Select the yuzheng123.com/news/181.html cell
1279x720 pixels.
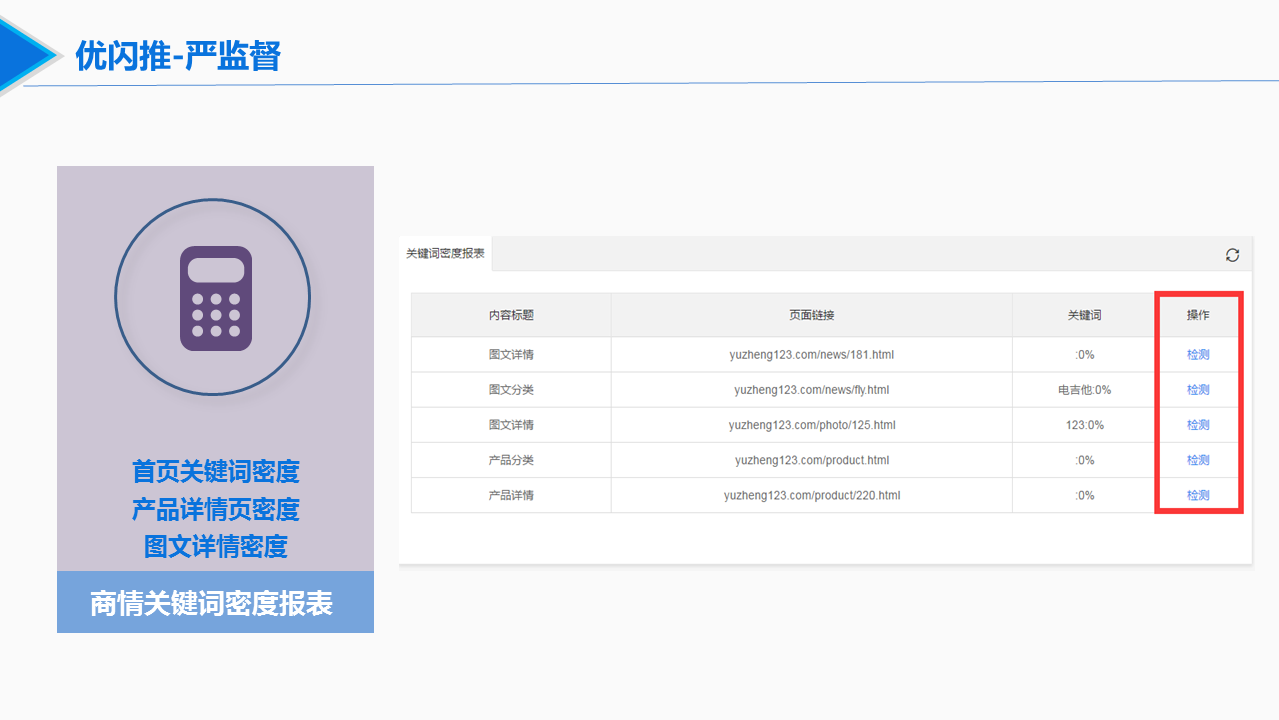click(x=811, y=355)
